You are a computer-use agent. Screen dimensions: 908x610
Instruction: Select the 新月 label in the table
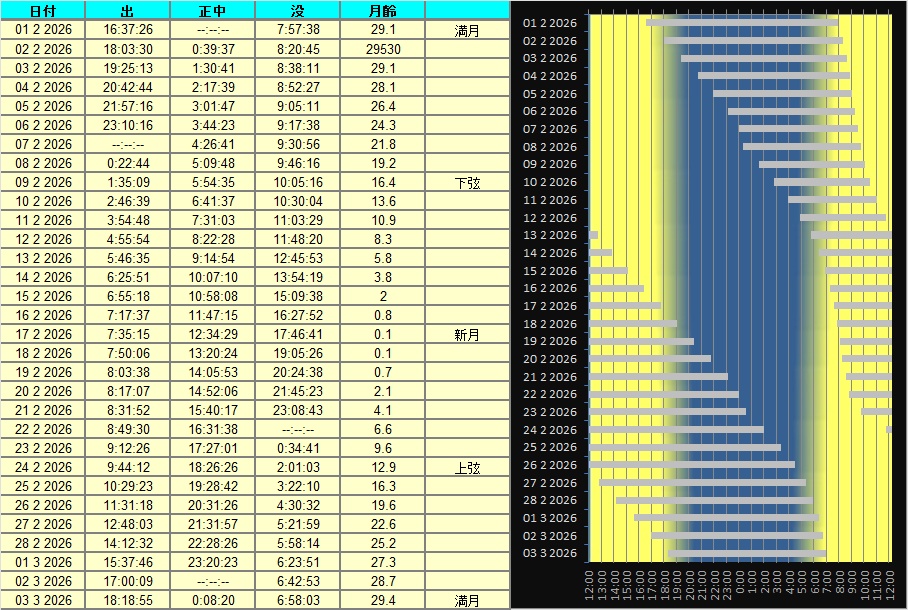pyautogui.click(x=467, y=335)
